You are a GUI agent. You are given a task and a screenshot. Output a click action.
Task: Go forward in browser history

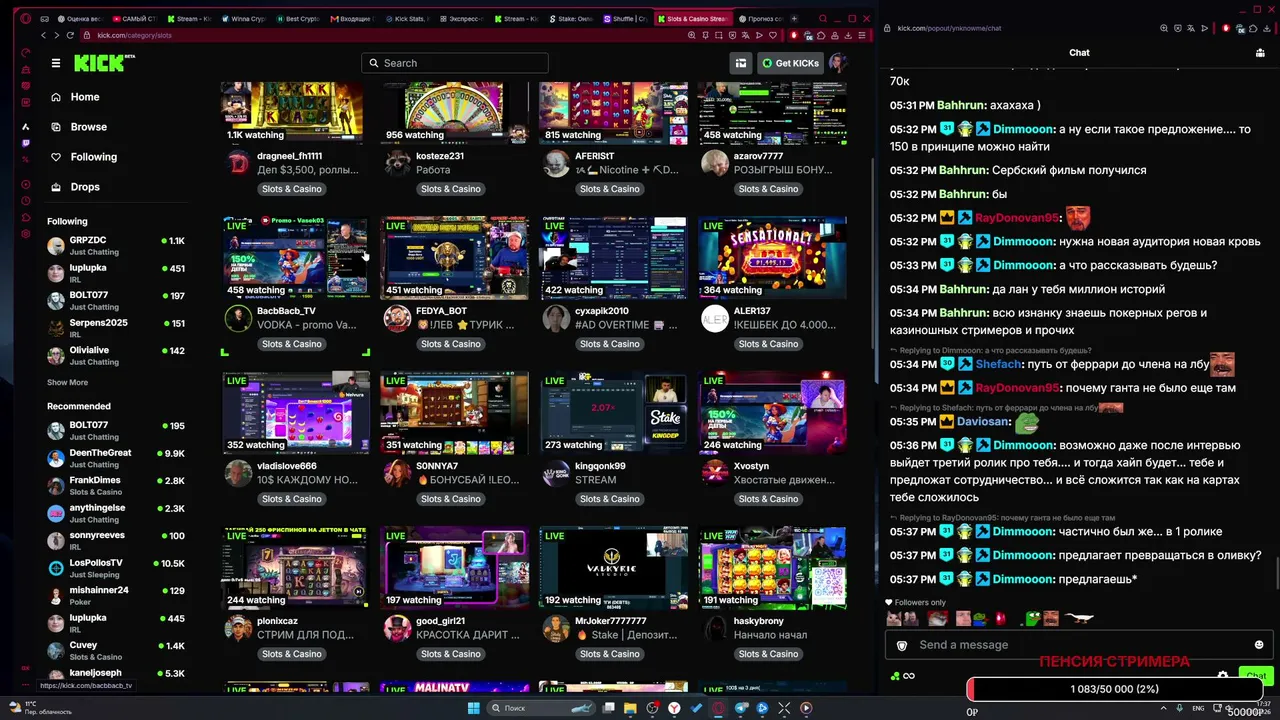point(56,35)
